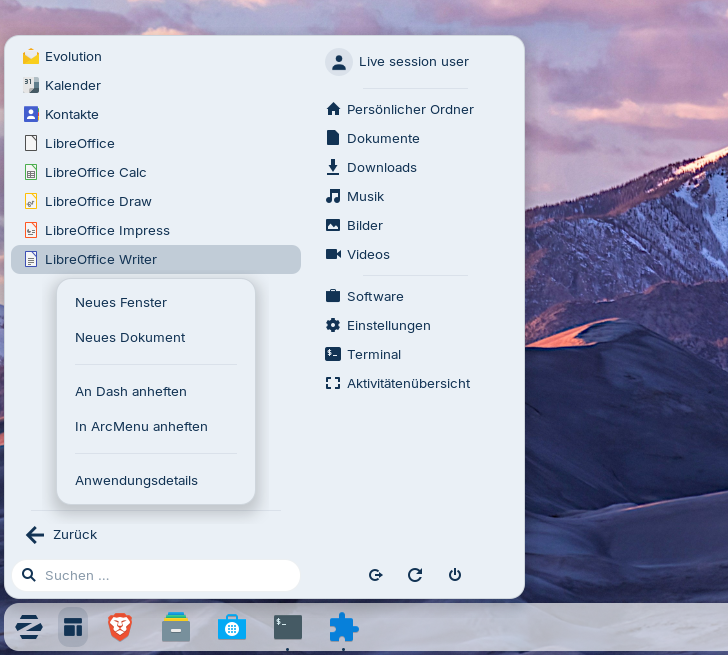Choose Neues Dokument in context menu
728x655 pixels.
pos(130,337)
